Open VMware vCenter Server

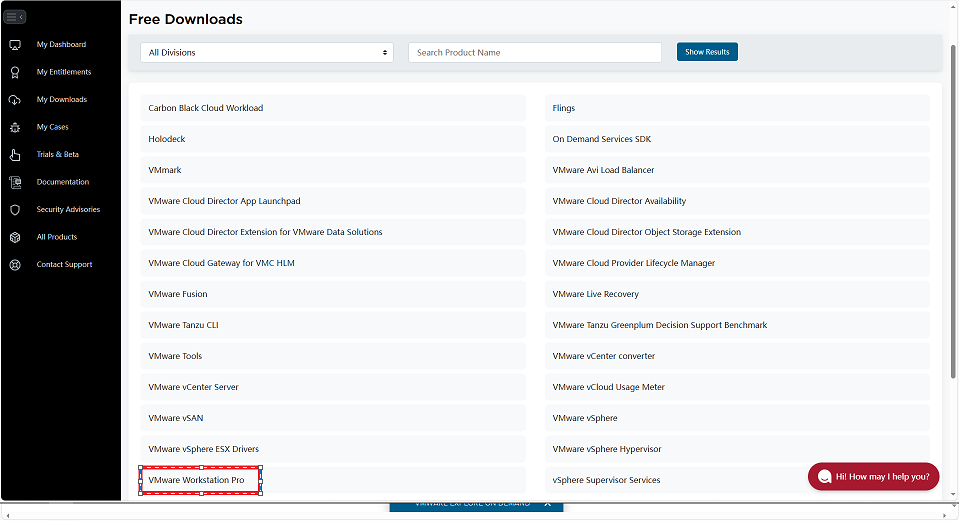click(333, 387)
